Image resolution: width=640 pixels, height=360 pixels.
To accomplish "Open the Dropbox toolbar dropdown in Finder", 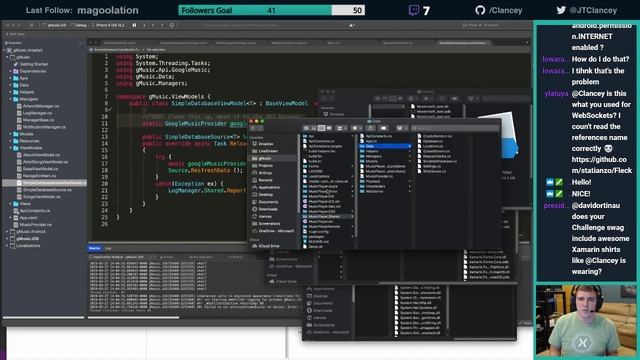I will [401, 128].
